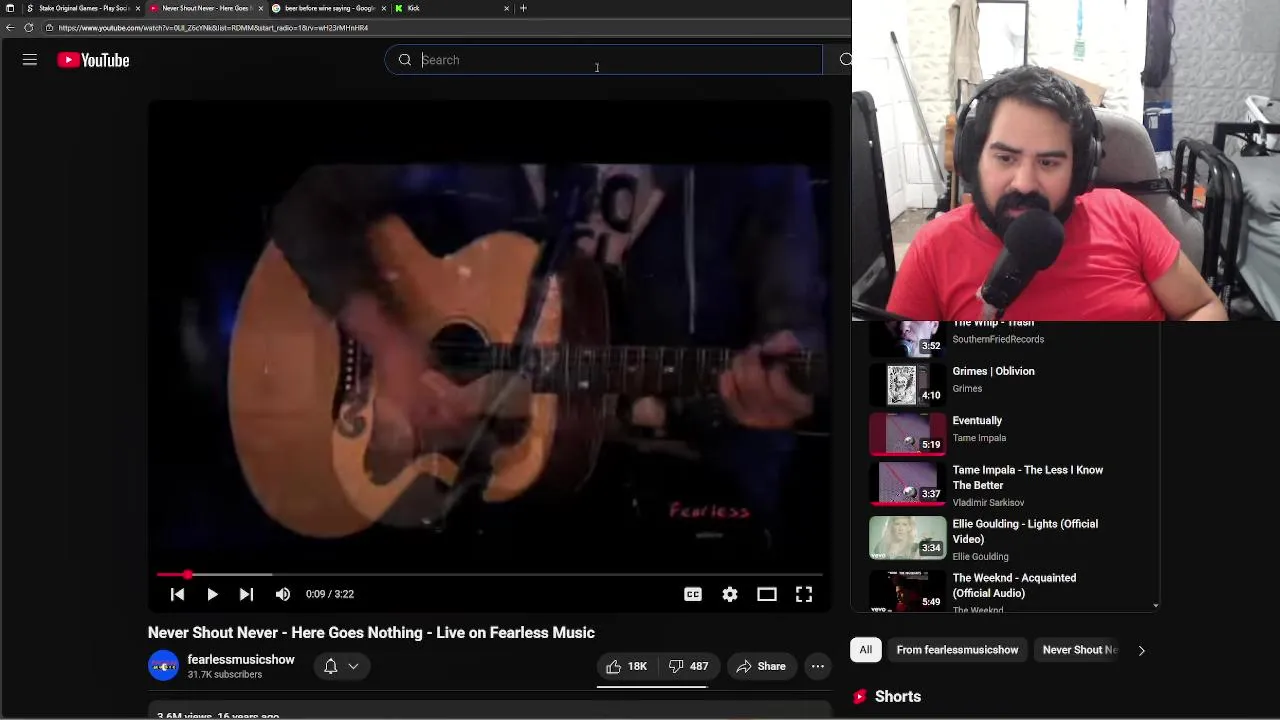Mute the video volume speaker icon

(283, 594)
